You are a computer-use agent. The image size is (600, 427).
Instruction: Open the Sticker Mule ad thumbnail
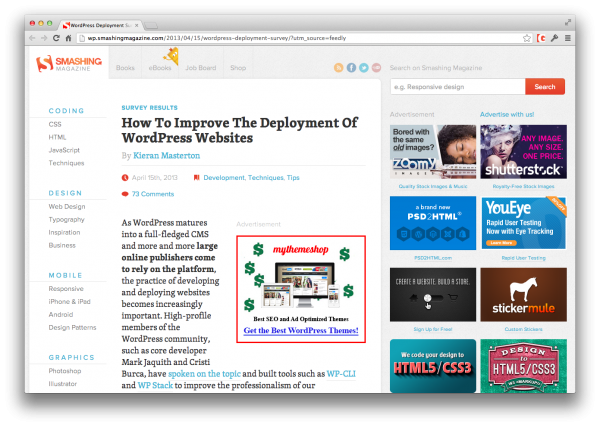point(523,295)
